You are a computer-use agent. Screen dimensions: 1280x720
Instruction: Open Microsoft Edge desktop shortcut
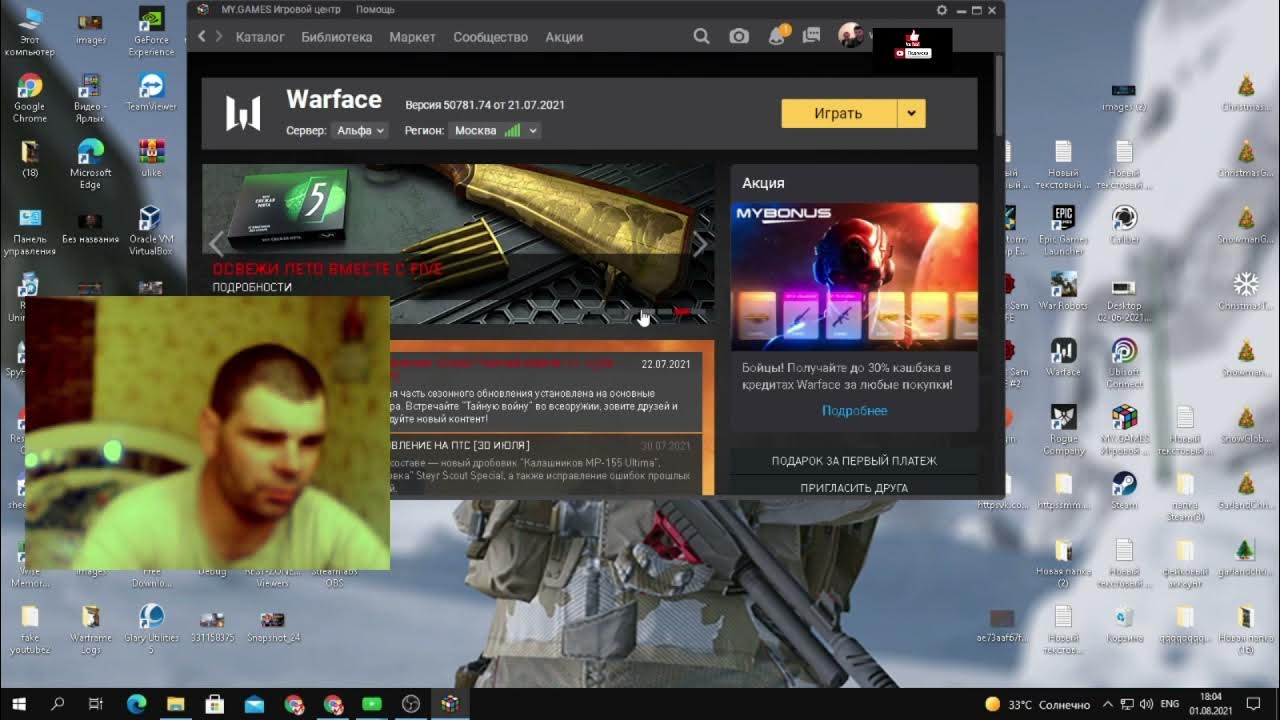(x=90, y=165)
